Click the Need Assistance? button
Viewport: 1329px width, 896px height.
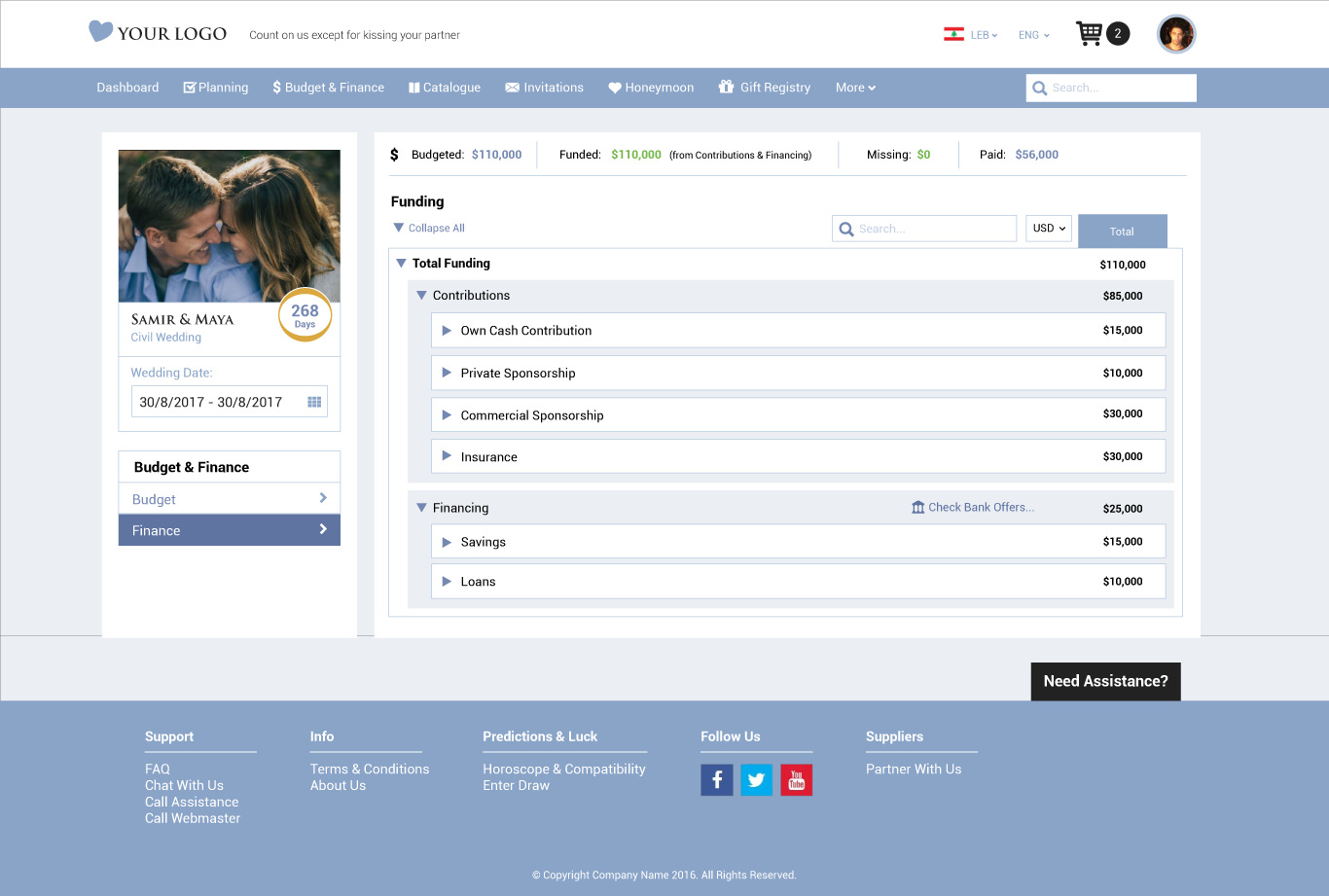coord(1106,681)
